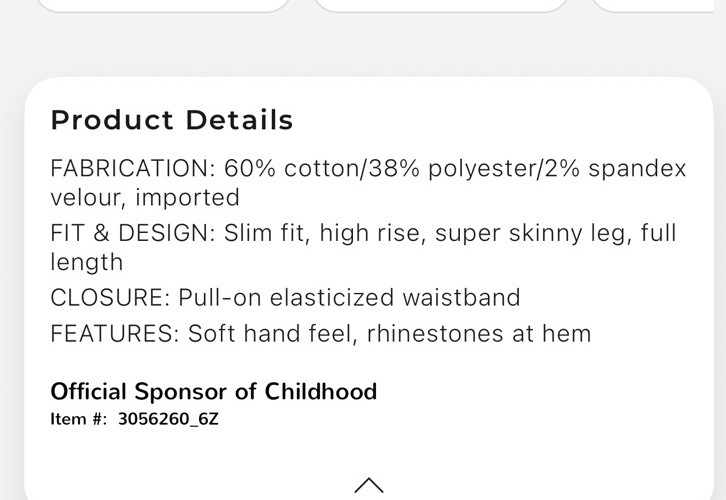Click the "velour, imported" text

click(145, 197)
